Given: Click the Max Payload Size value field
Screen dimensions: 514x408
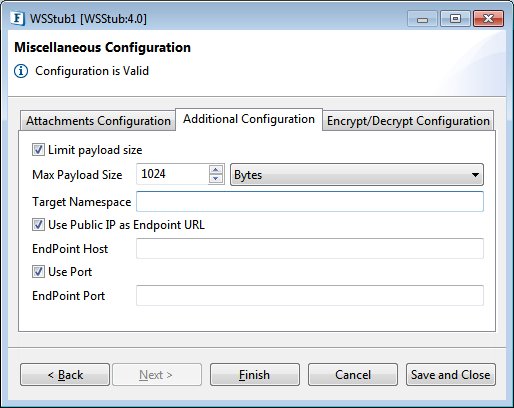Looking at the screenshot, I should coord(173,174).
